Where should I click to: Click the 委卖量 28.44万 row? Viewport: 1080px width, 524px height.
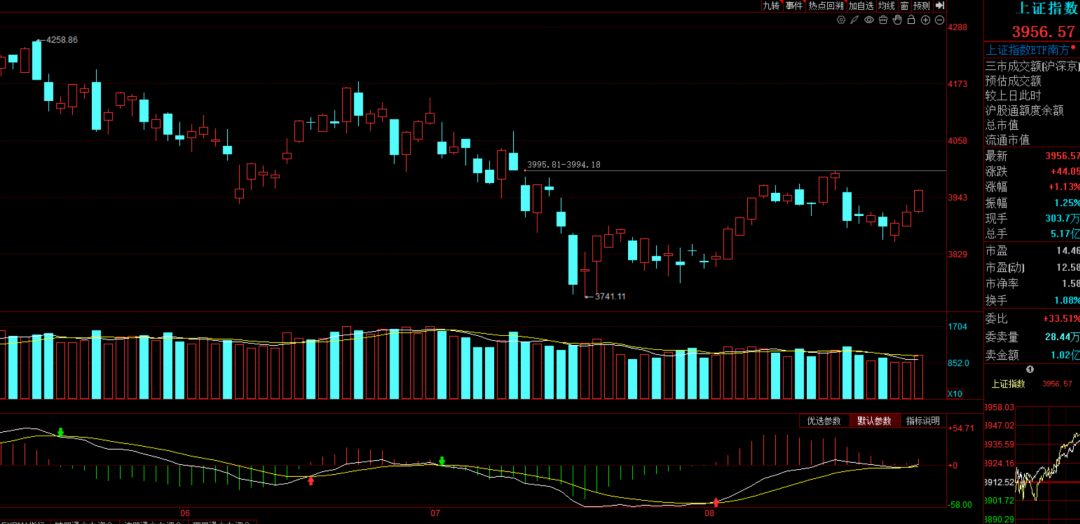tap(1032, 337)
